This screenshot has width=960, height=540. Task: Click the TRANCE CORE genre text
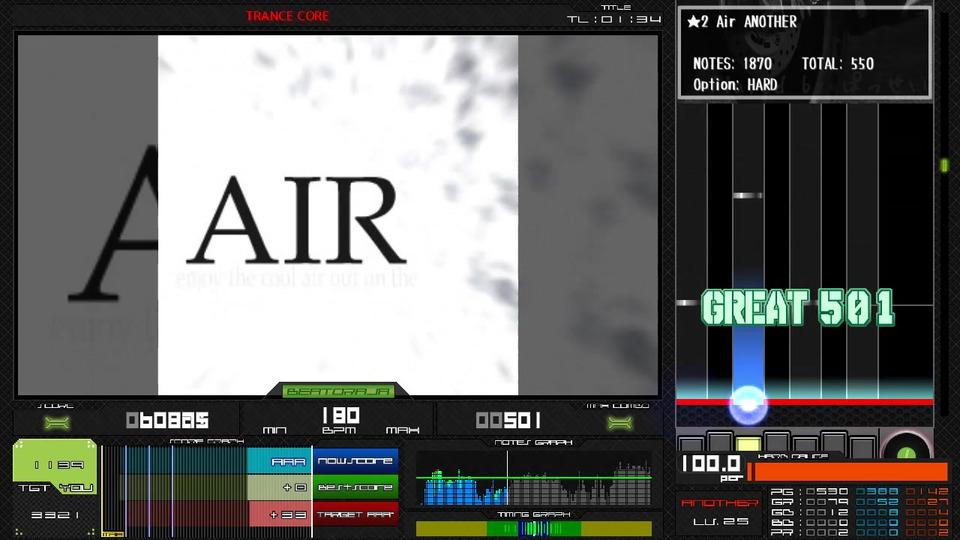[x=287, y=17]
